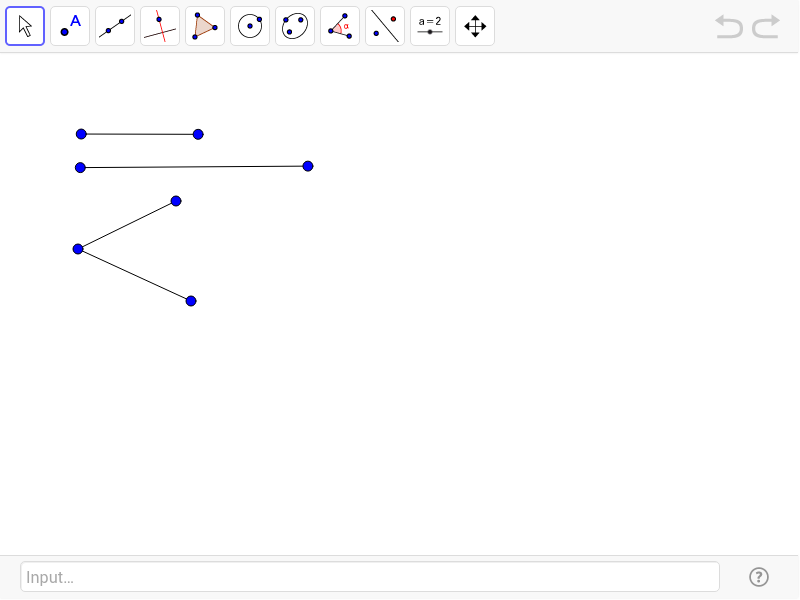The image size is (800, 600).
Task: Select the Angle tool
Action: (340, 26)
